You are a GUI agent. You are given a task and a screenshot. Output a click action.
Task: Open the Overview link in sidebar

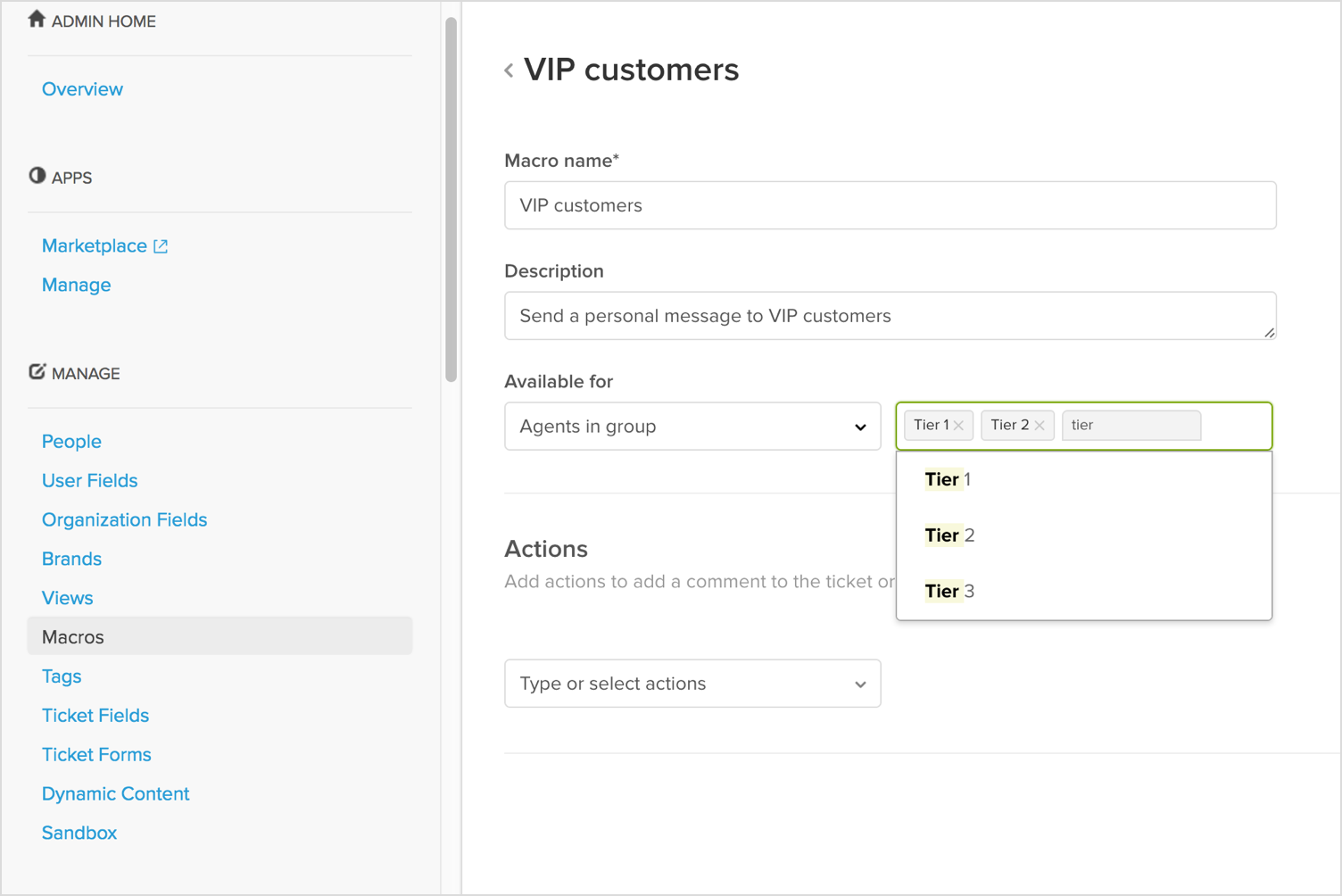[x=82, y=89]
